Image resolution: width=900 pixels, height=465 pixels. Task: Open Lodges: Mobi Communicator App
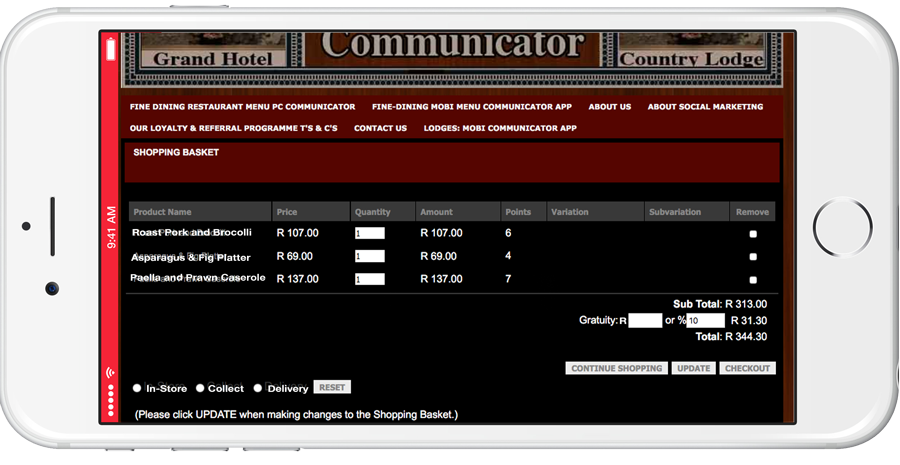click(500, 128)
